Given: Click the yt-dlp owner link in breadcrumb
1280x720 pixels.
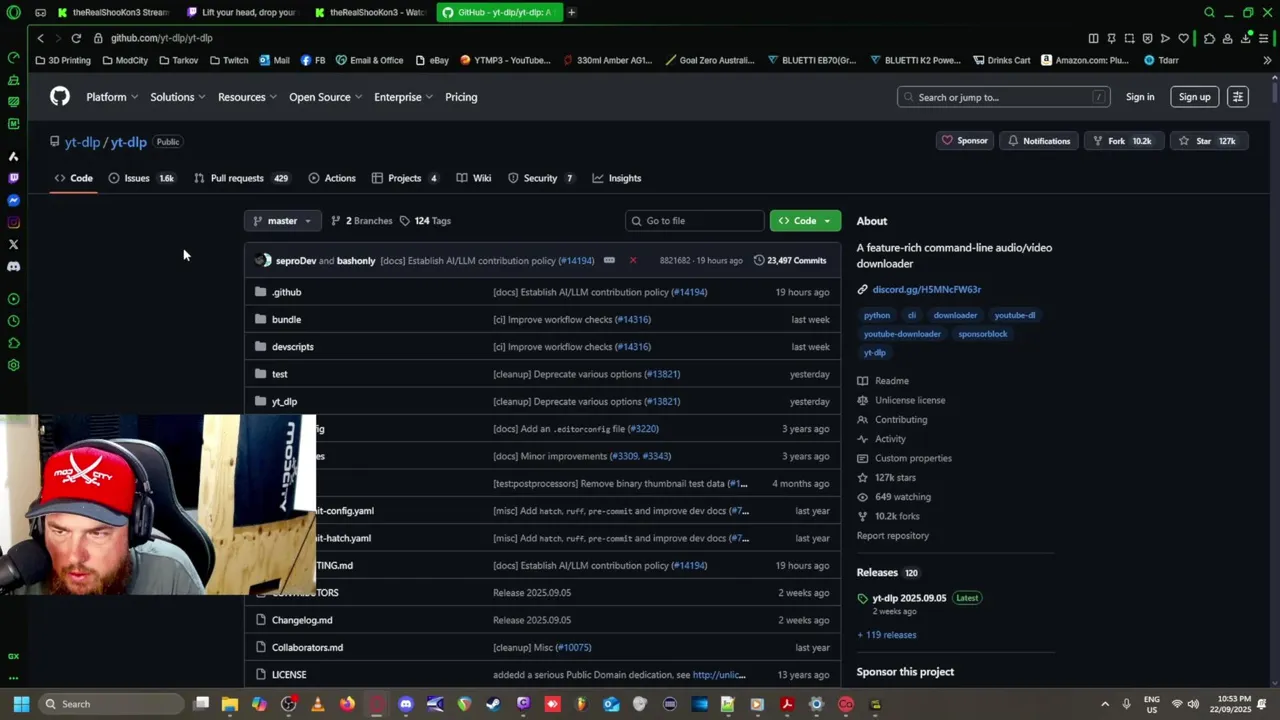Looking at the screenshot, I should (82, 142).
